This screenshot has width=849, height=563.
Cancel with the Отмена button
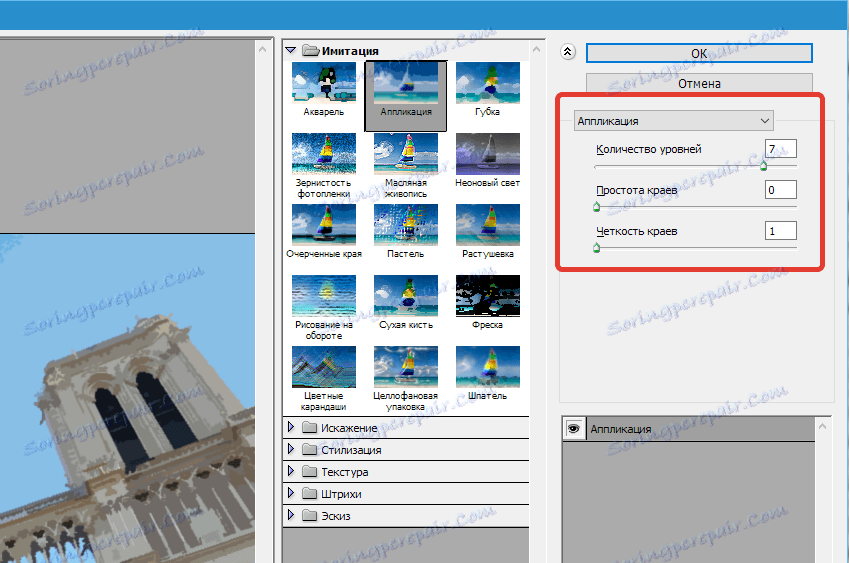pos(699,83)
